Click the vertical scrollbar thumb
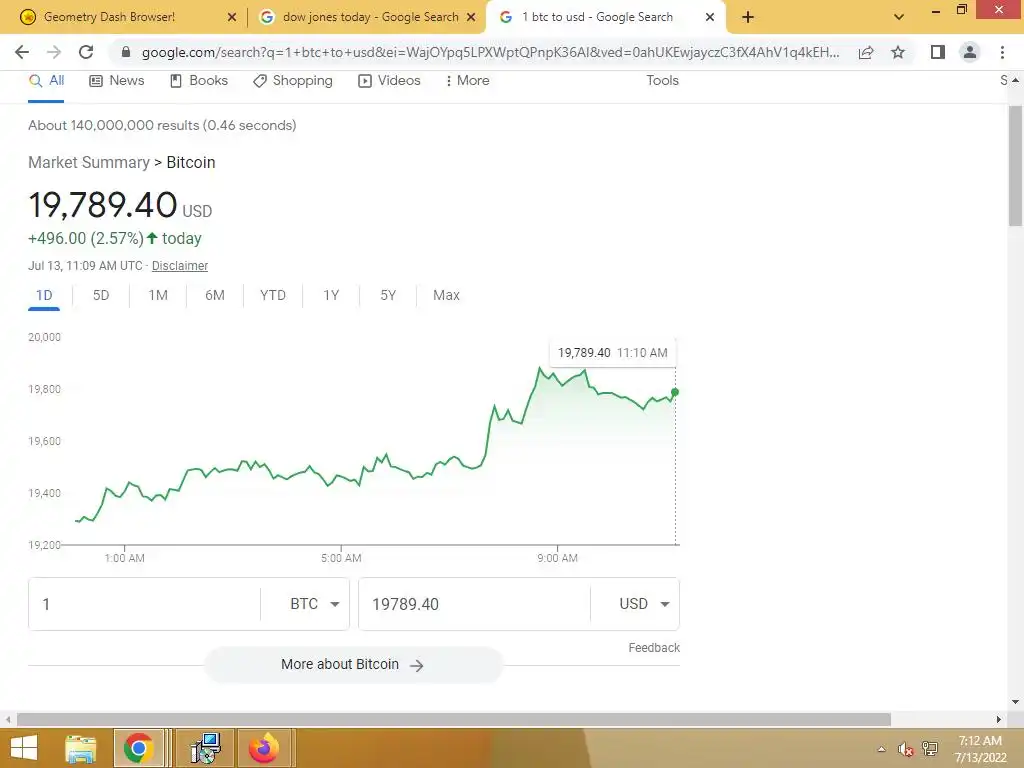This screenshot has height=768, width=1024. 1016,165
